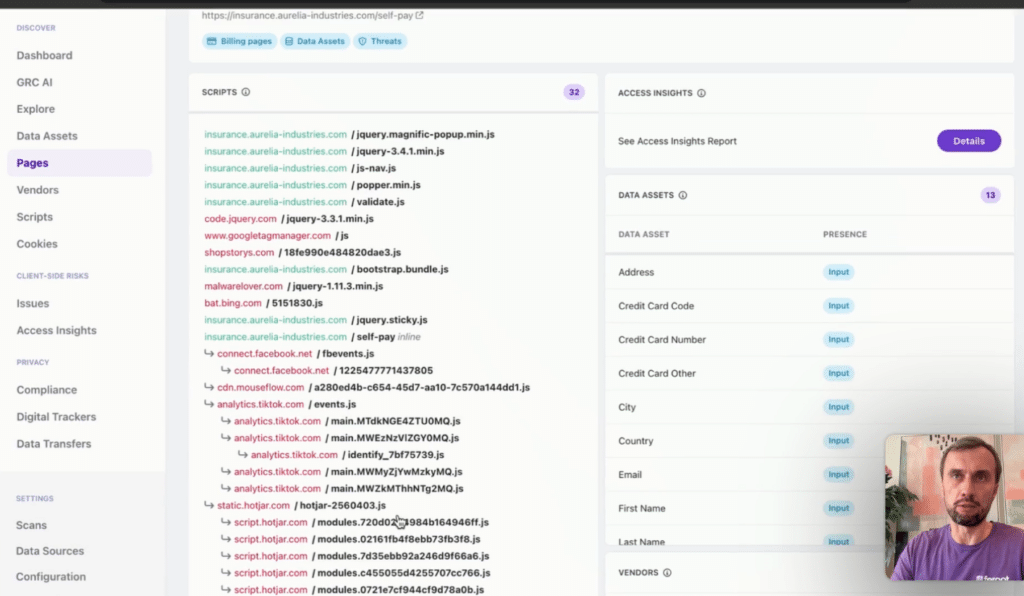Click Input badge for City
Image resolution: width=1024 pixels, height=596 pixels.
point(839,407)
